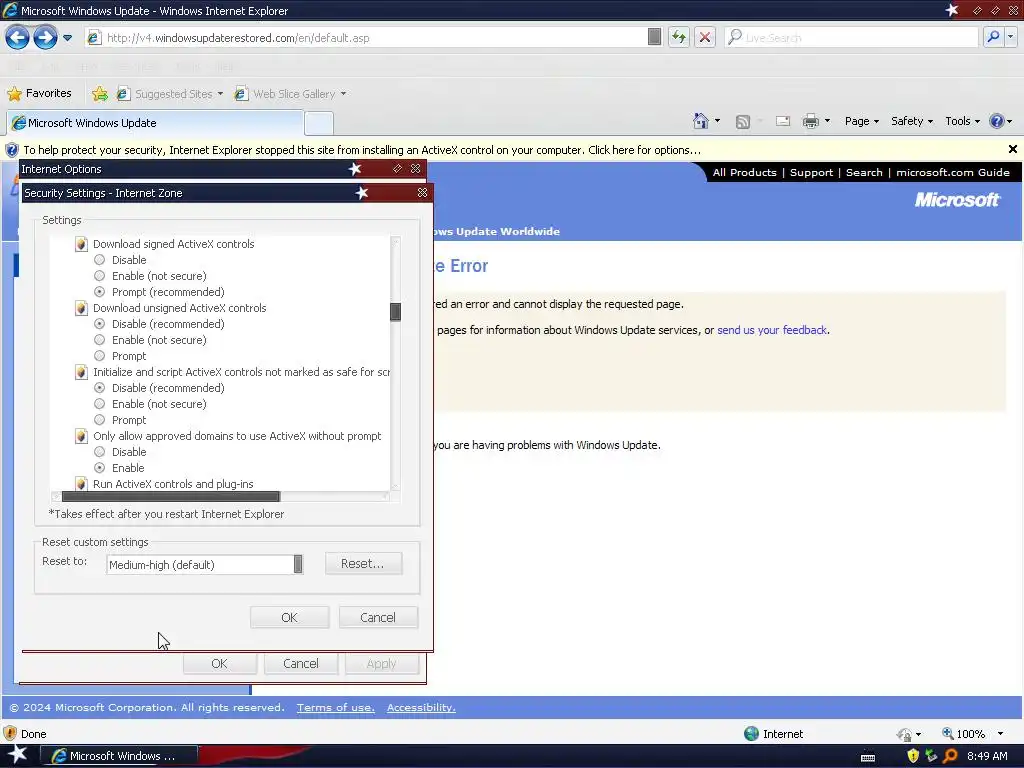Open the zoom level 100% dropdown
This screenshot has width=1024, height=768.
click(1000, 734)
